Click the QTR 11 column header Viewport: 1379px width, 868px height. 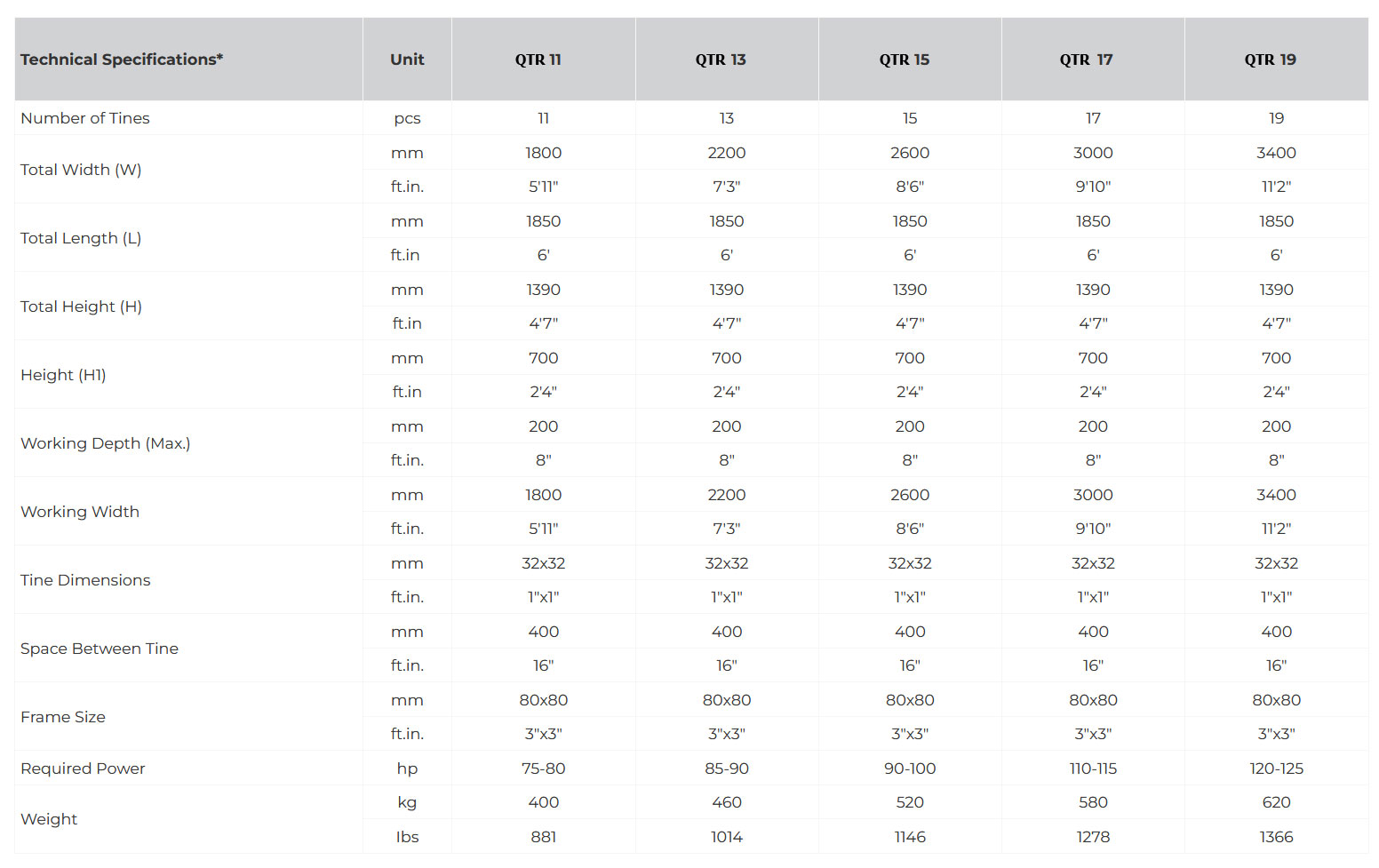(x=538, y=60)
